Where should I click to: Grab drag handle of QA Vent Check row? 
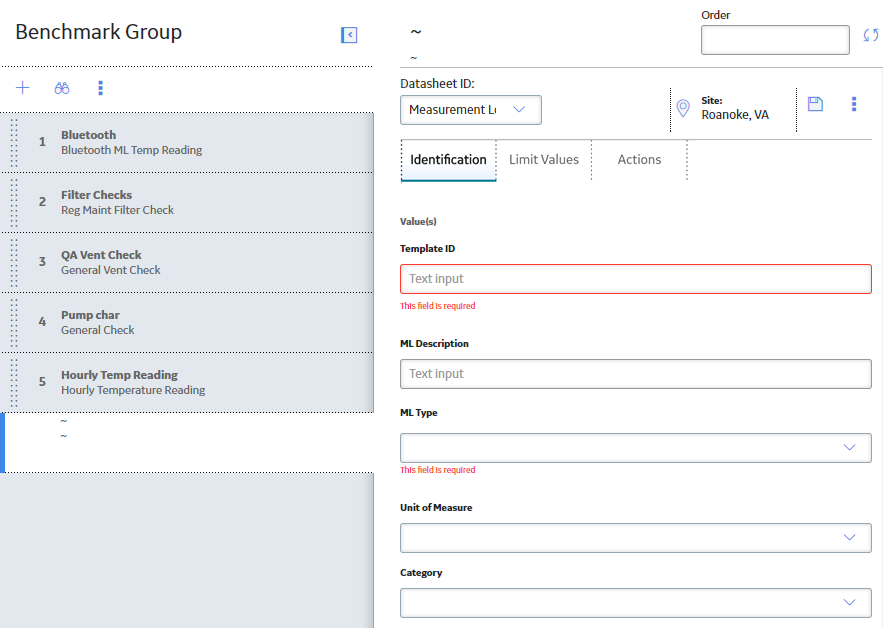(14, 263)
